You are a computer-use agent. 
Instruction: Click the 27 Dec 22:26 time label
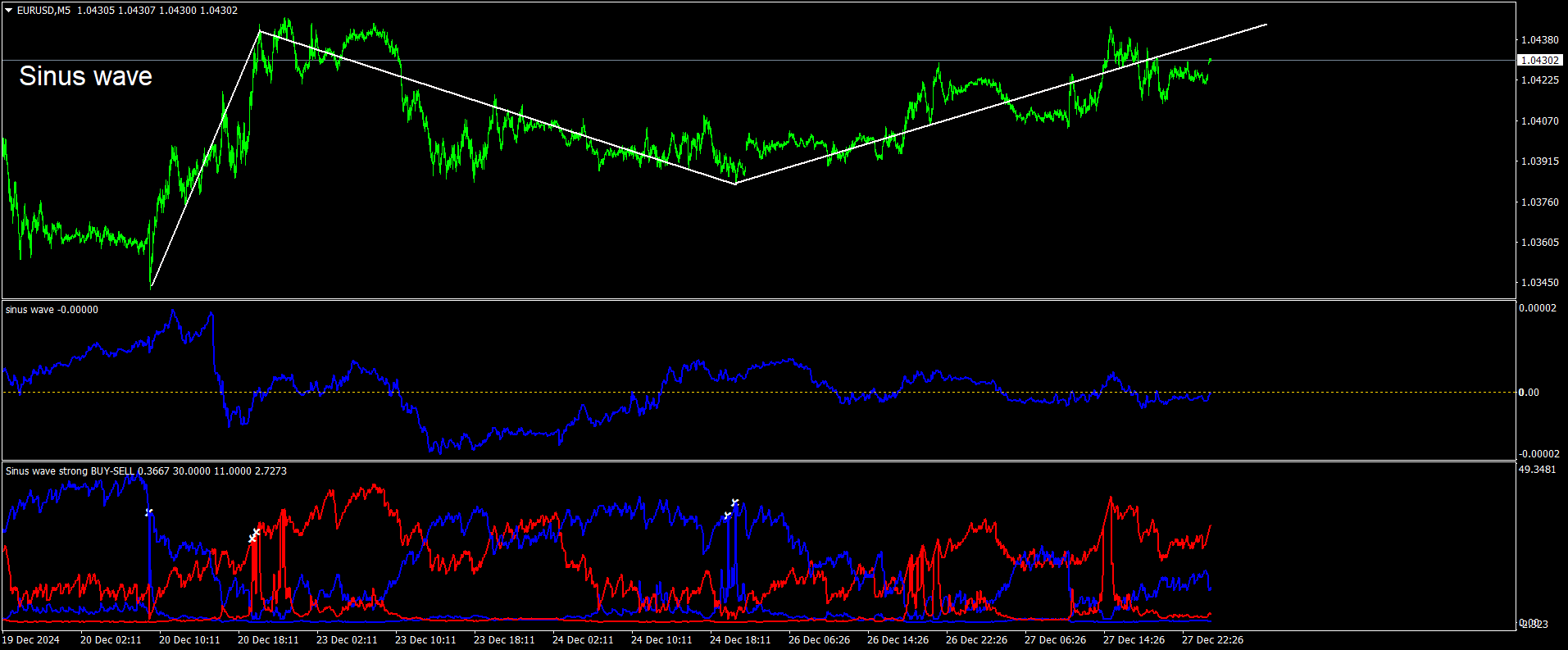[1212, 640]
